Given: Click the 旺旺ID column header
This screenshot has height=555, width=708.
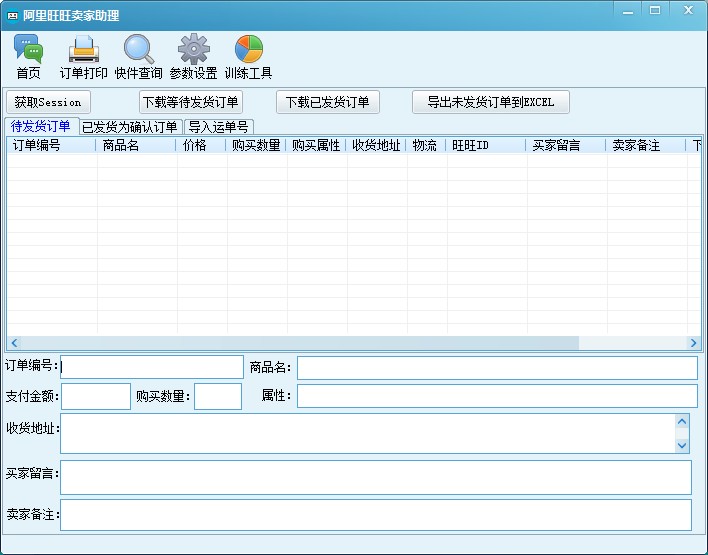Looking at the screenshot, I should tap(486, 145).
